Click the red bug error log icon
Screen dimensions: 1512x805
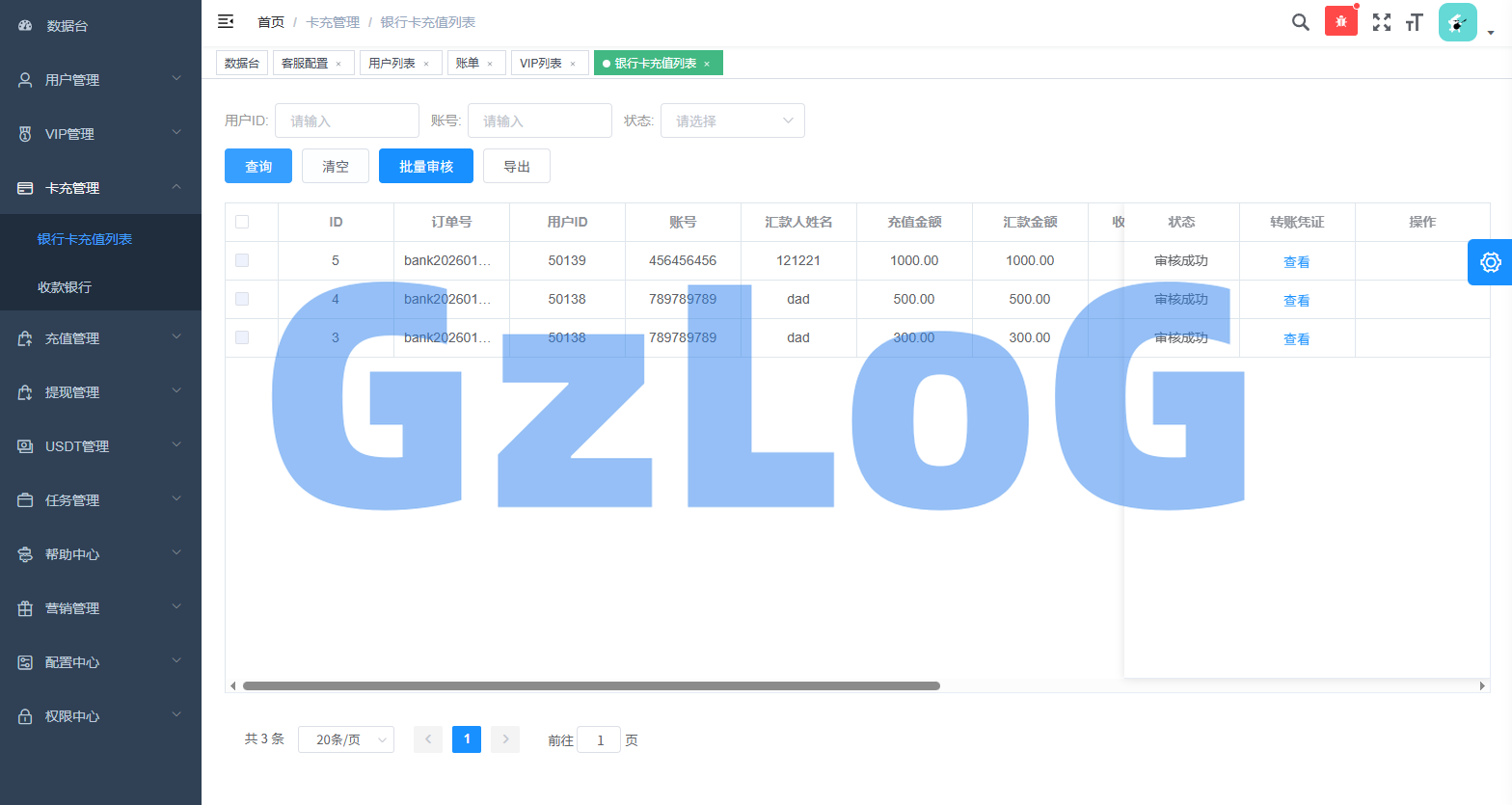[1340, 21]
